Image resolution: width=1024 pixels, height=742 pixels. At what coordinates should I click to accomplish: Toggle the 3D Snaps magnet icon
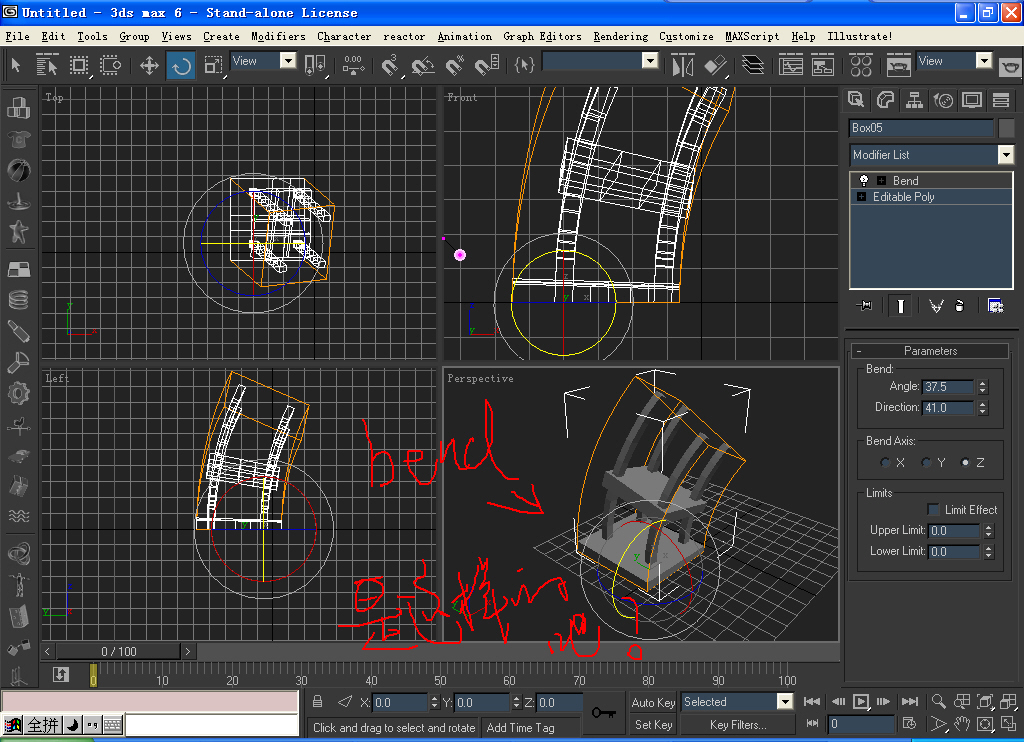point(390,65)
